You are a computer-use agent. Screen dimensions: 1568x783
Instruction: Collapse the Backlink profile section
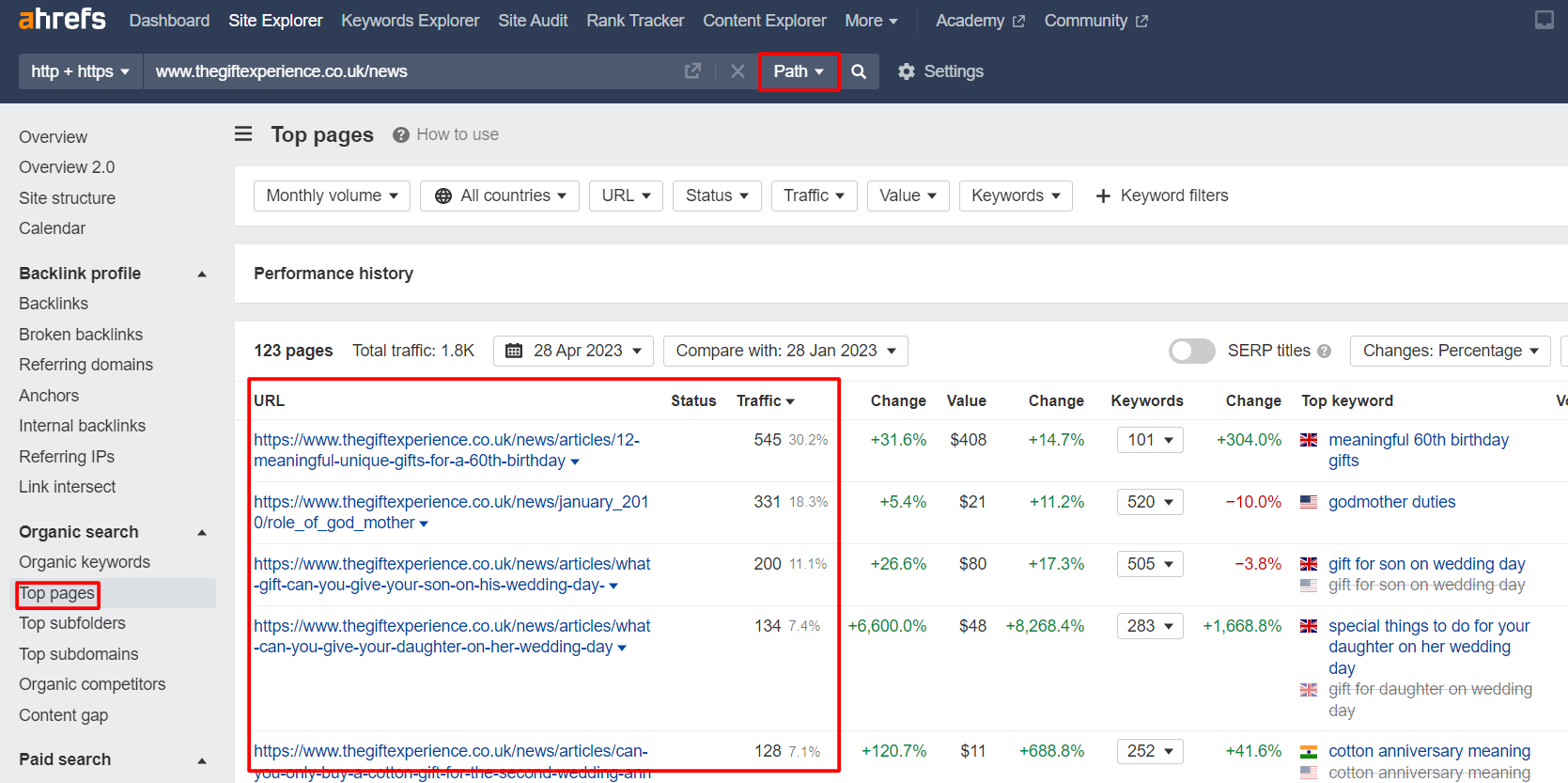(201, 274)
